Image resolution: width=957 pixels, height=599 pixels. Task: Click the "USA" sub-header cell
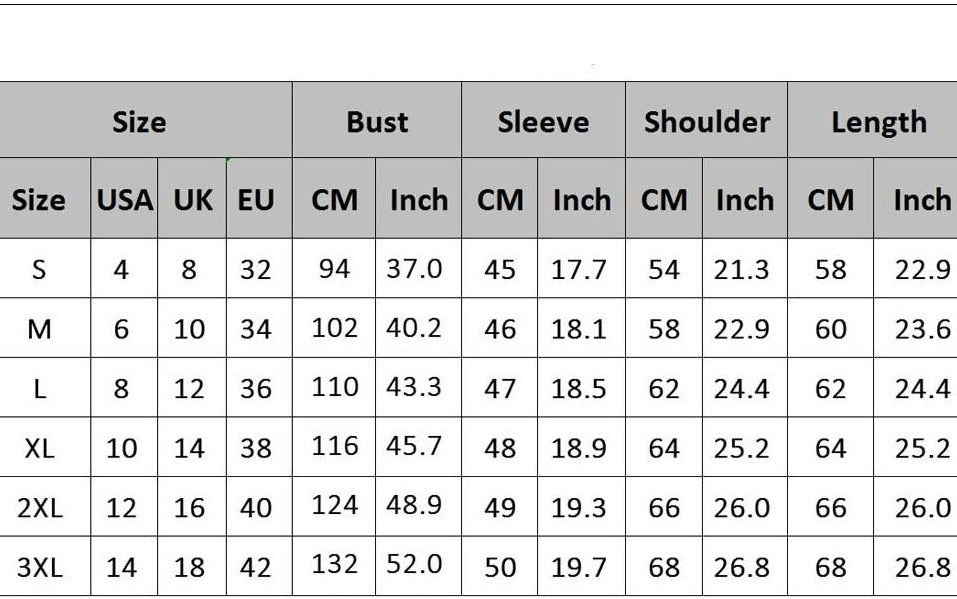tap(125, 199)
